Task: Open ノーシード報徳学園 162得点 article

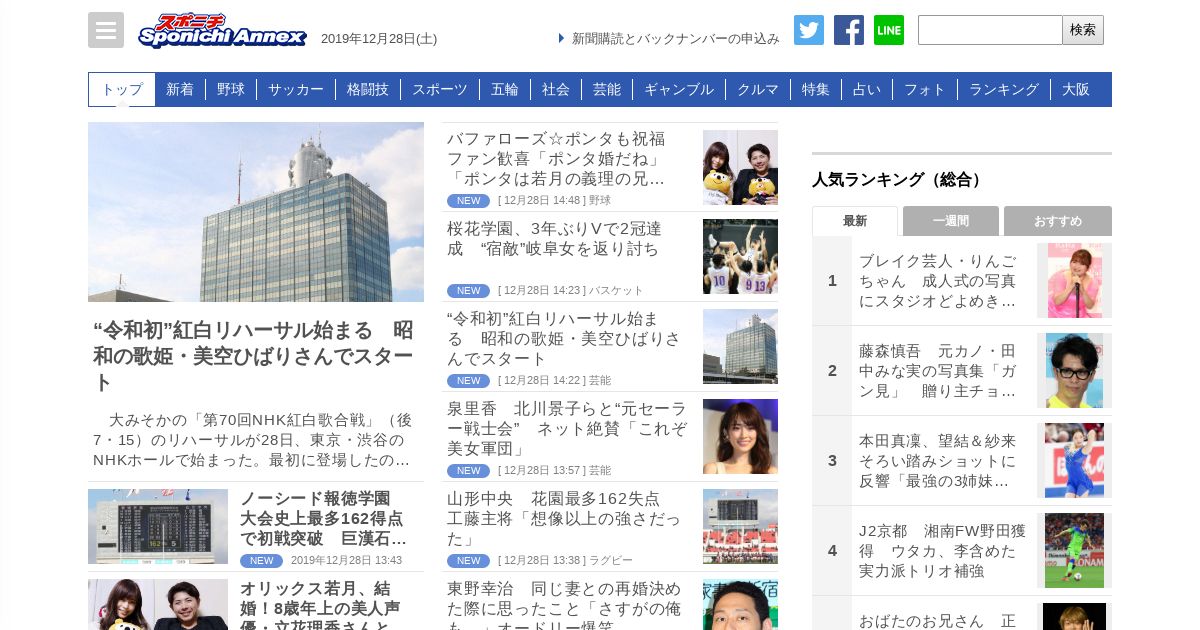Action: (323, 519)
